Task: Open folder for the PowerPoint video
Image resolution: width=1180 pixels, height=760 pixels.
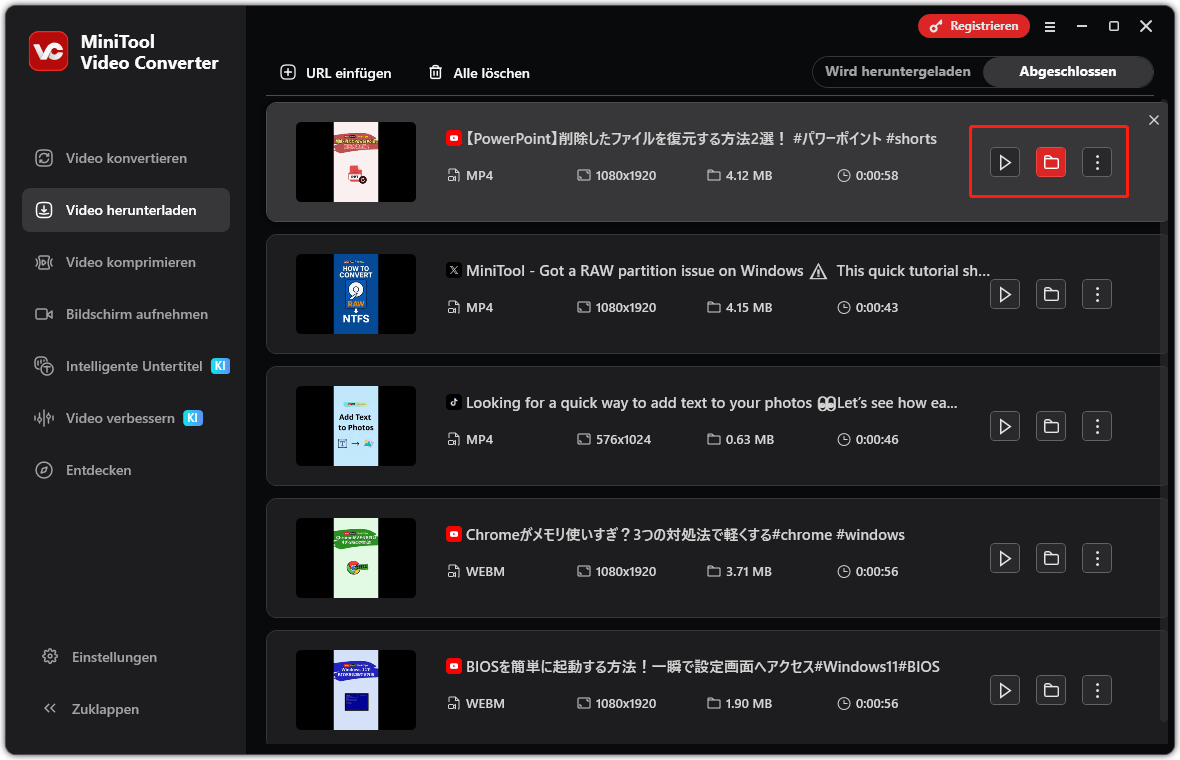Action: [x=1051, y=163]
